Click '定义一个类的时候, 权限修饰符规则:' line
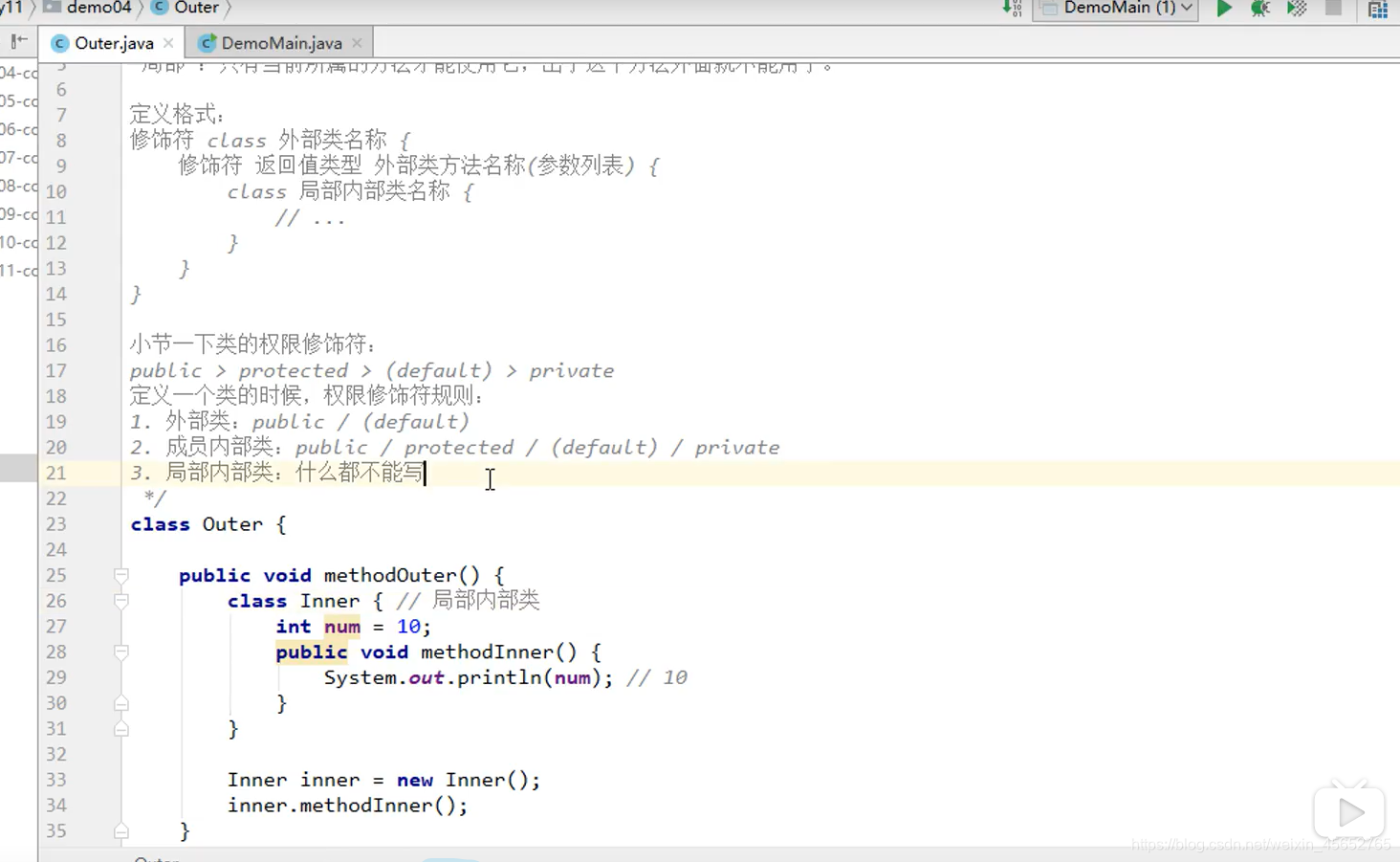The image size is (1400, 862). [307, 396]
